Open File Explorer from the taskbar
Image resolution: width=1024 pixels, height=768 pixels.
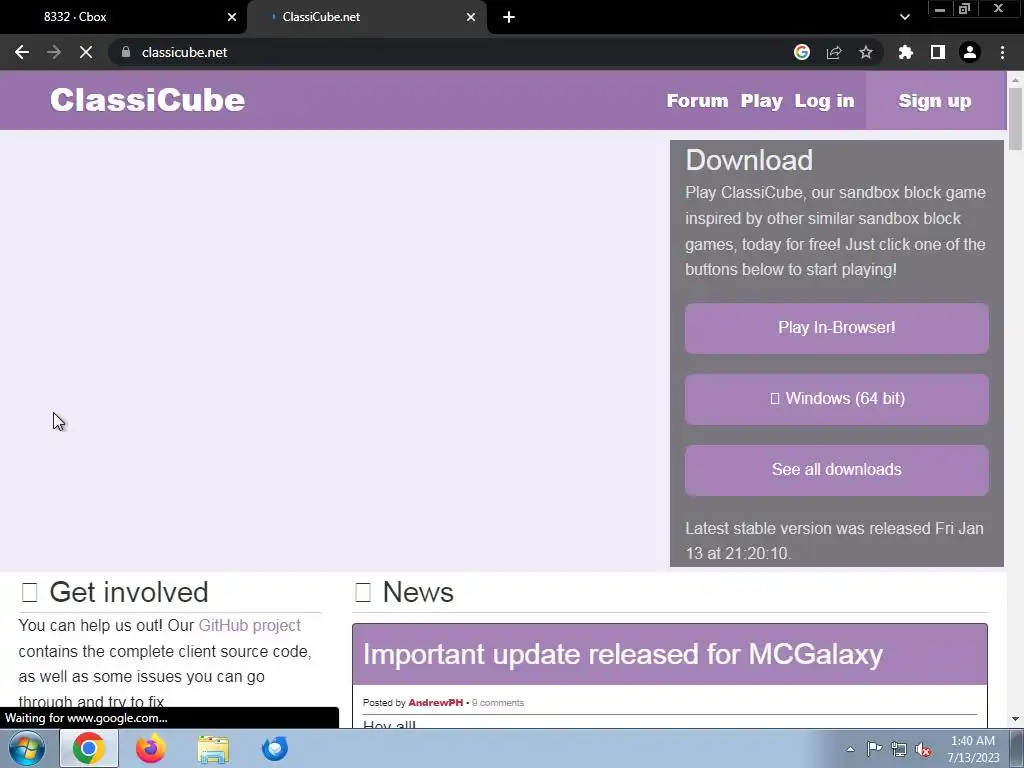click(x=213, y=749)
